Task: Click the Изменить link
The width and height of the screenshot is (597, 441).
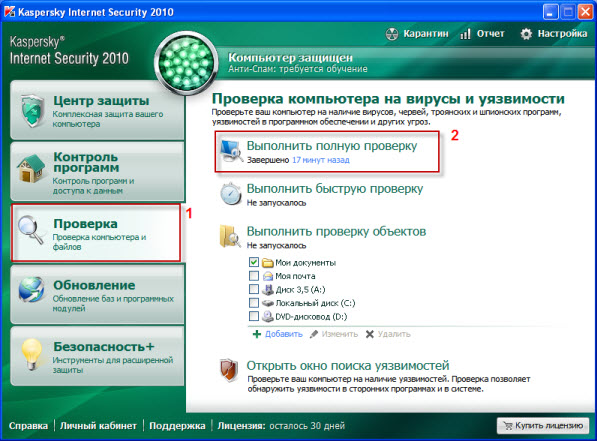Action: tap(340, 334)
